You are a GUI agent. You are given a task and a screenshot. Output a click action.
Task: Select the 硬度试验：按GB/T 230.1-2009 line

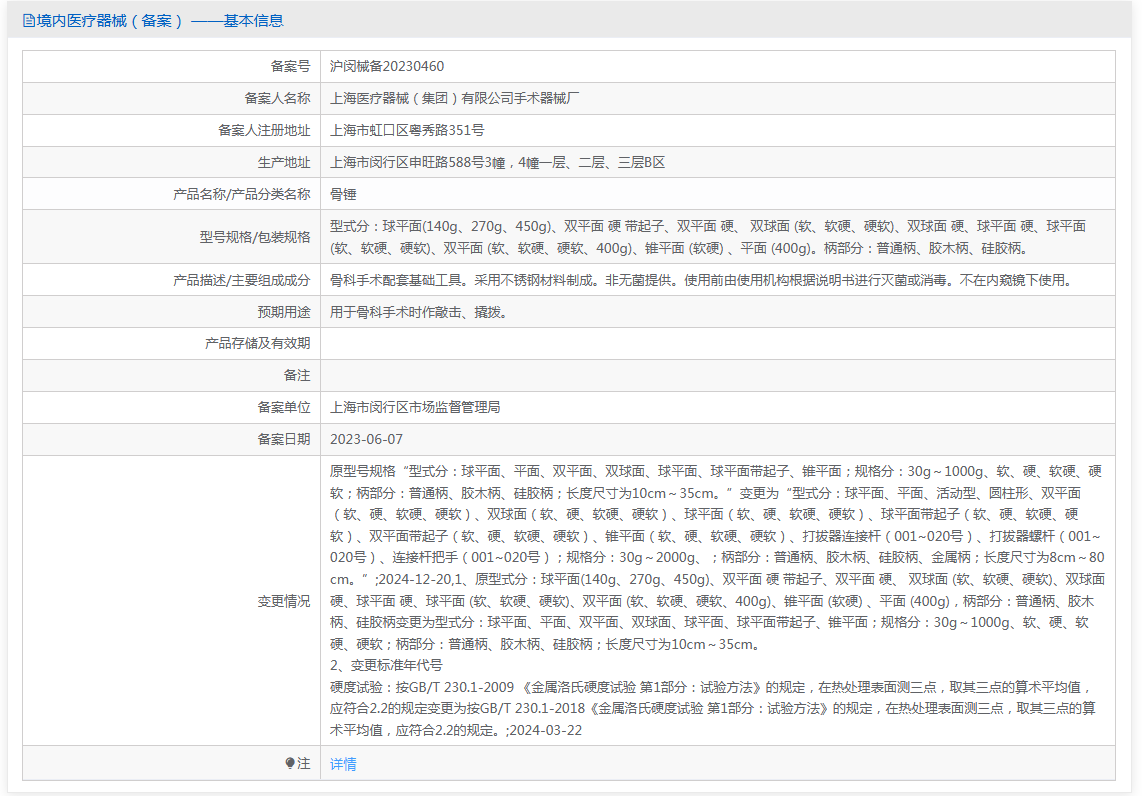click(712, 687)
